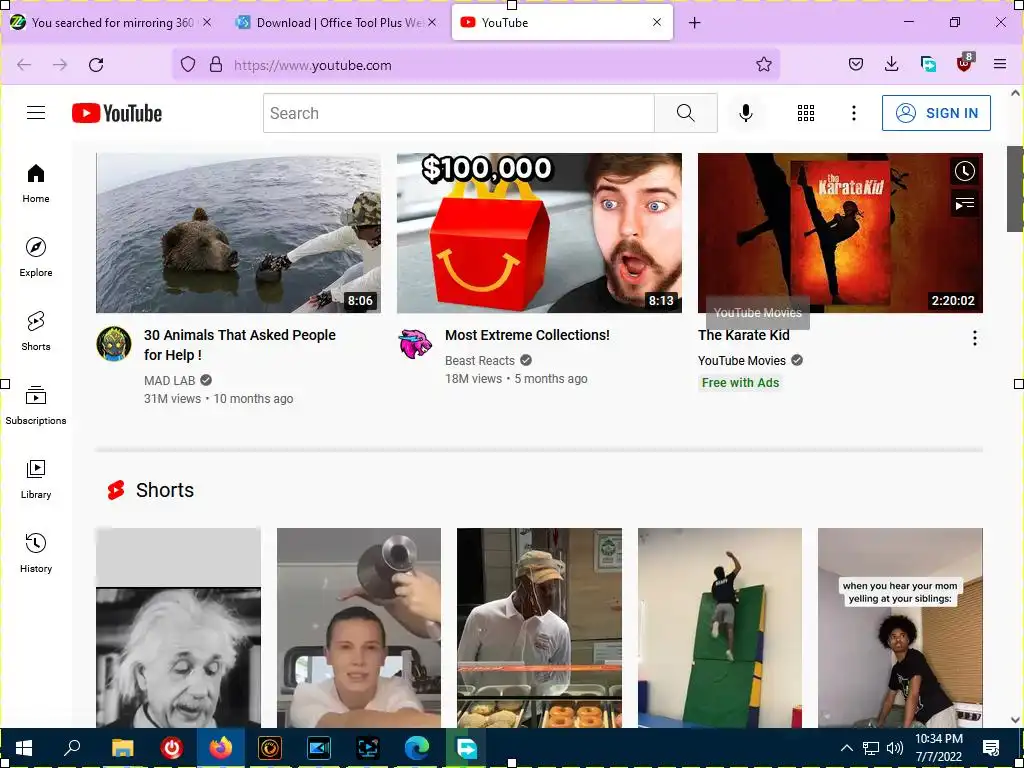Open Windows Start menu
The width and height of the screenshot is (1024, 768).
point(24,748)
